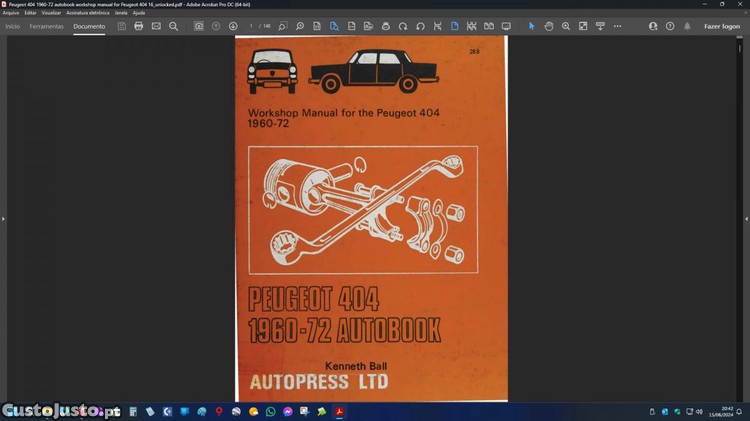750x421 pixels.
Task: Select the hand pan tool
Action: pyautogui.click(x=549, y=26)
